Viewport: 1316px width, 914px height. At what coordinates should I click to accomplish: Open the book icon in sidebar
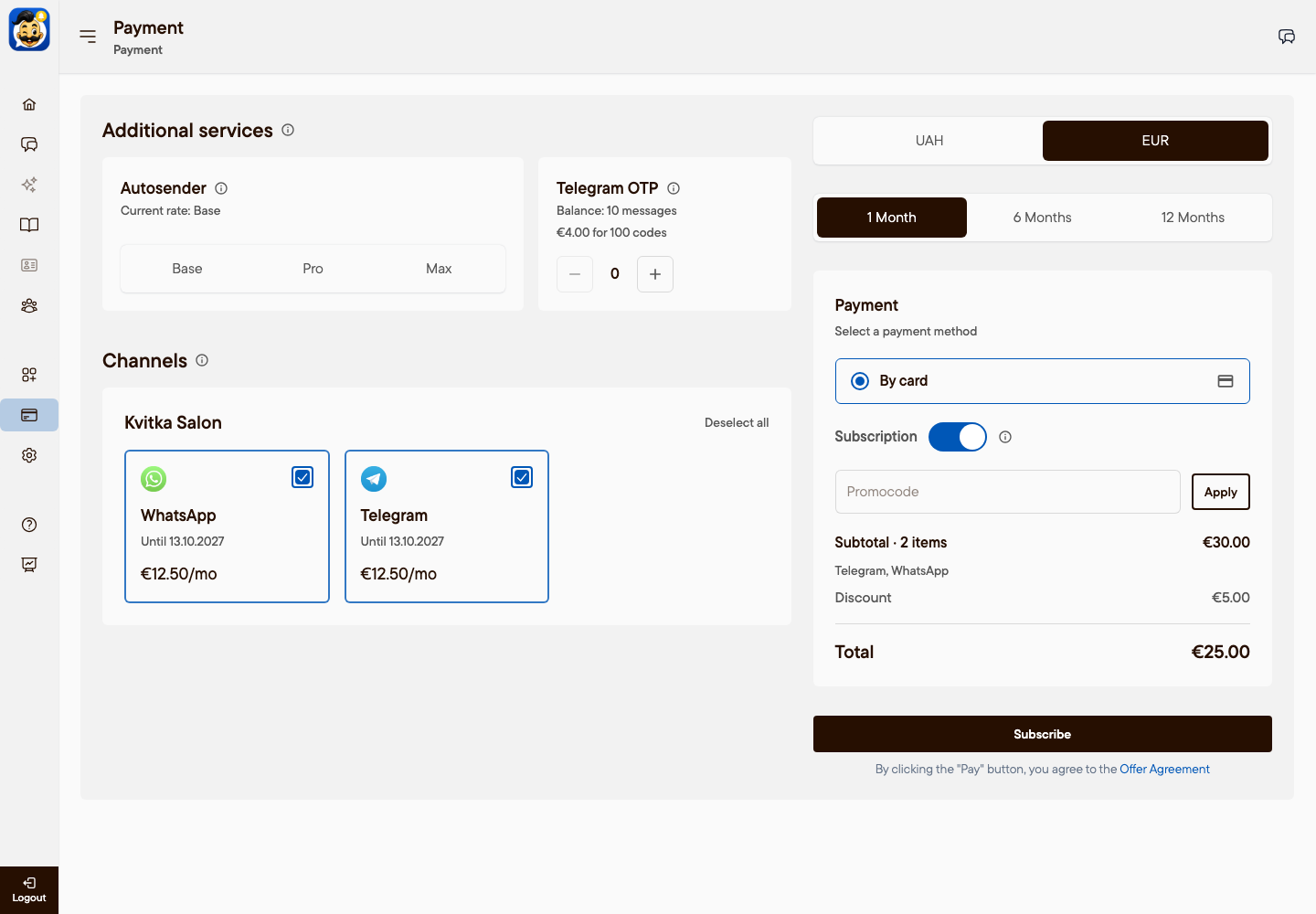click(29, 225)
